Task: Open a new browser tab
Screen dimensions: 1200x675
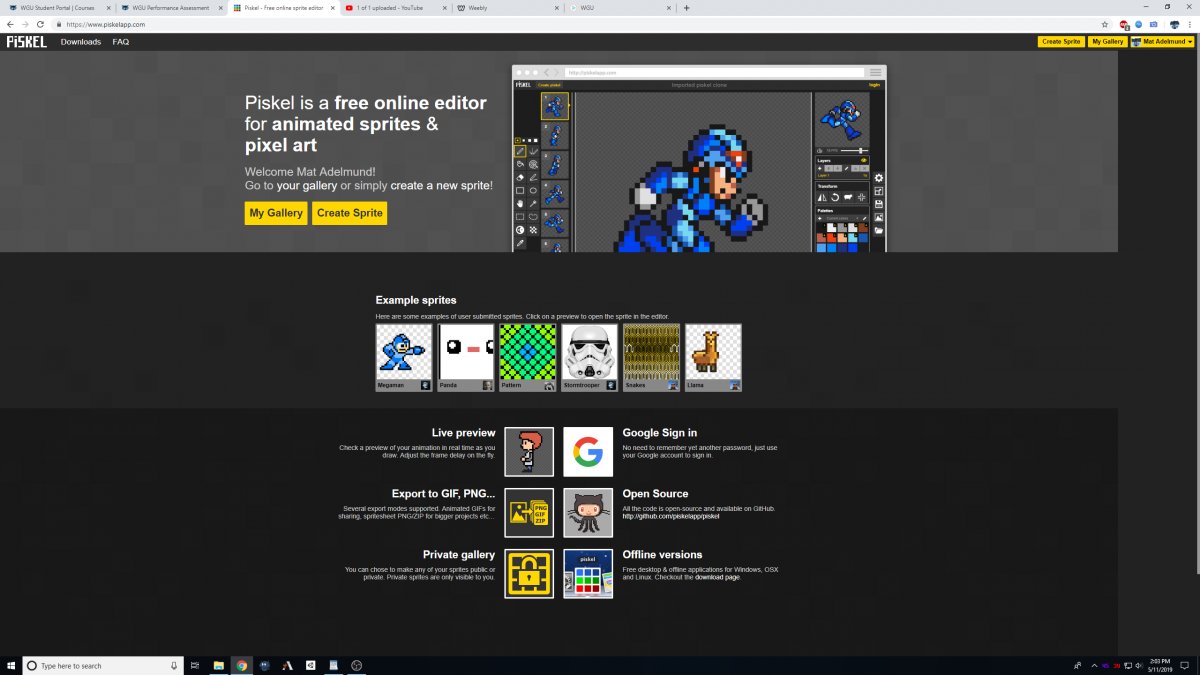Action: (686, 8)
